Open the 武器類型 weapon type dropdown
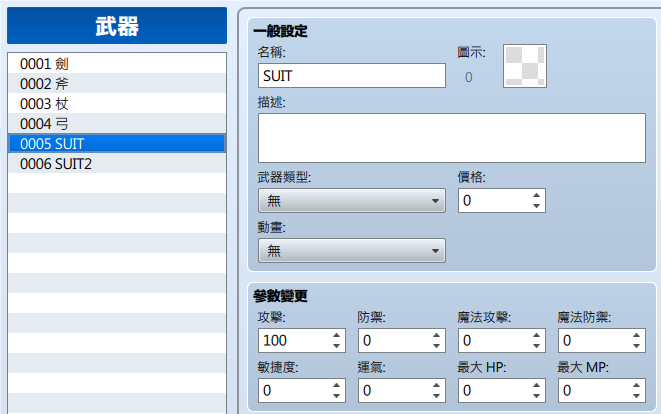The height and width of the screenshot is (414, 661). (352, 201)
